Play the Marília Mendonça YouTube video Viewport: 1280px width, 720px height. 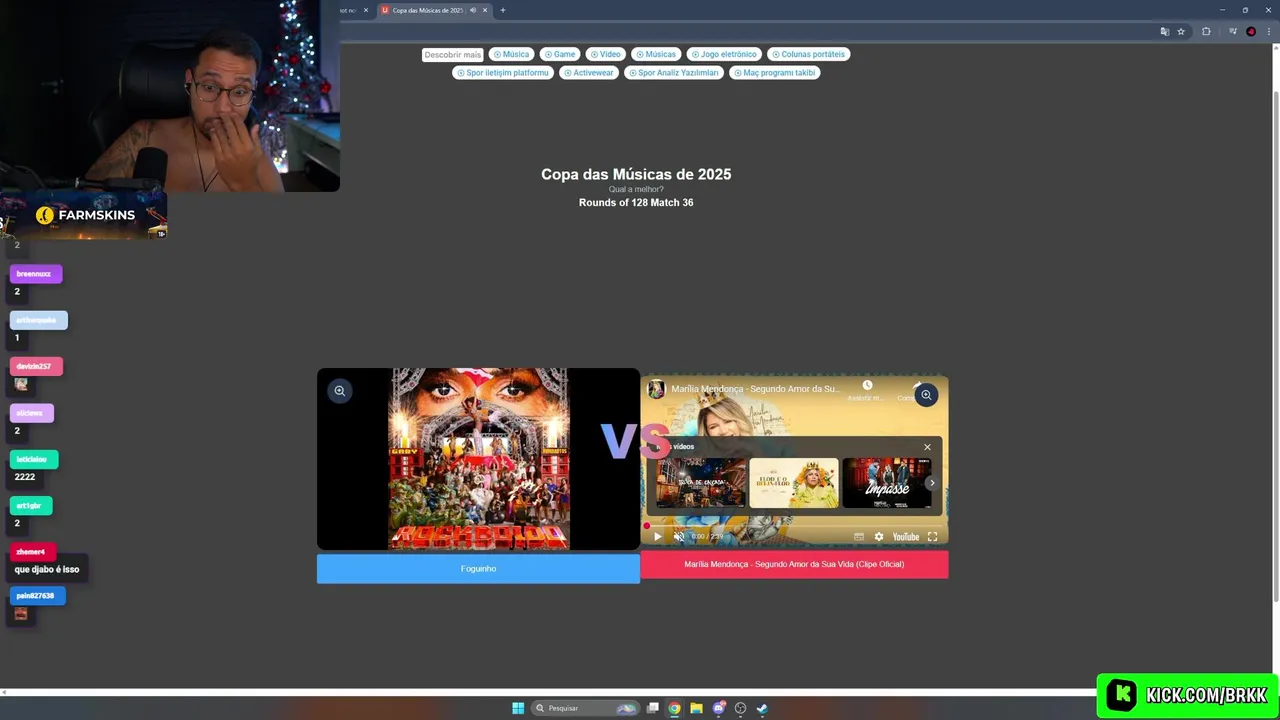click(657, 537)
